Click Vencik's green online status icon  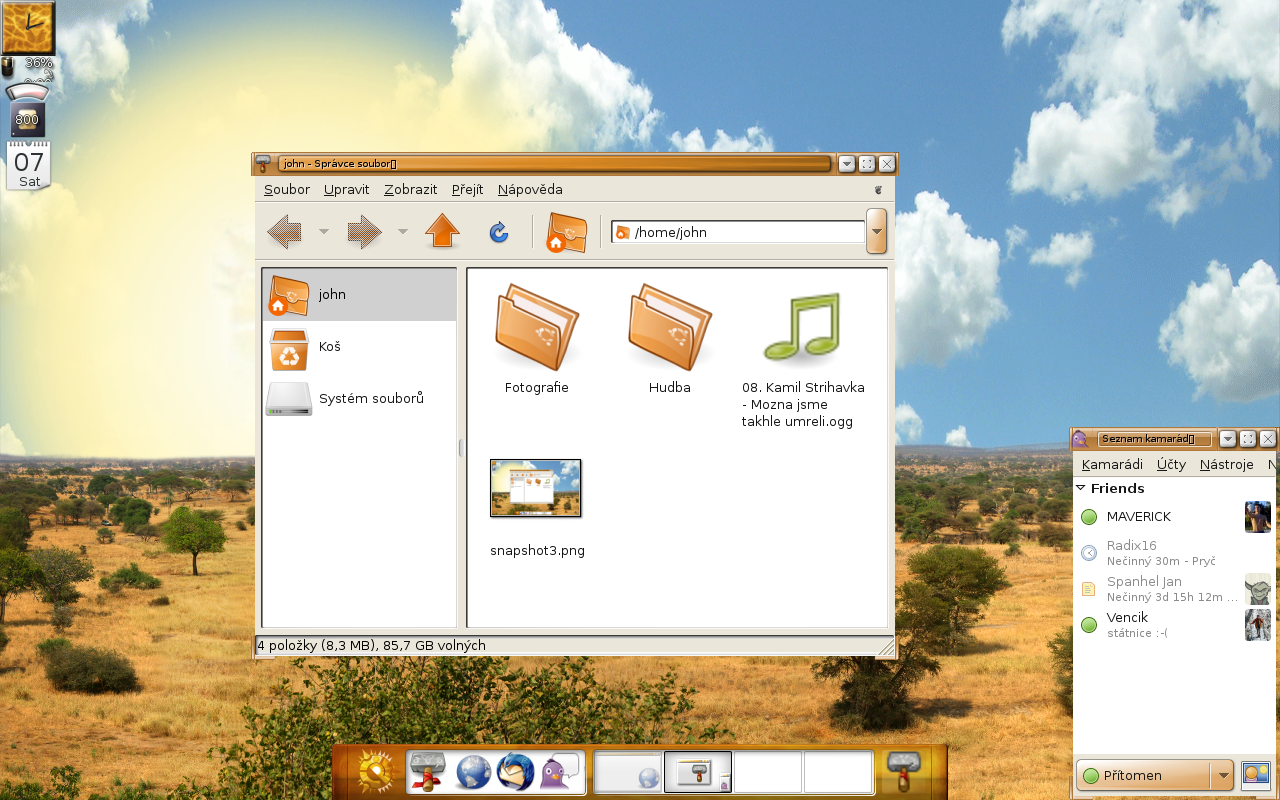(1089, 625)
